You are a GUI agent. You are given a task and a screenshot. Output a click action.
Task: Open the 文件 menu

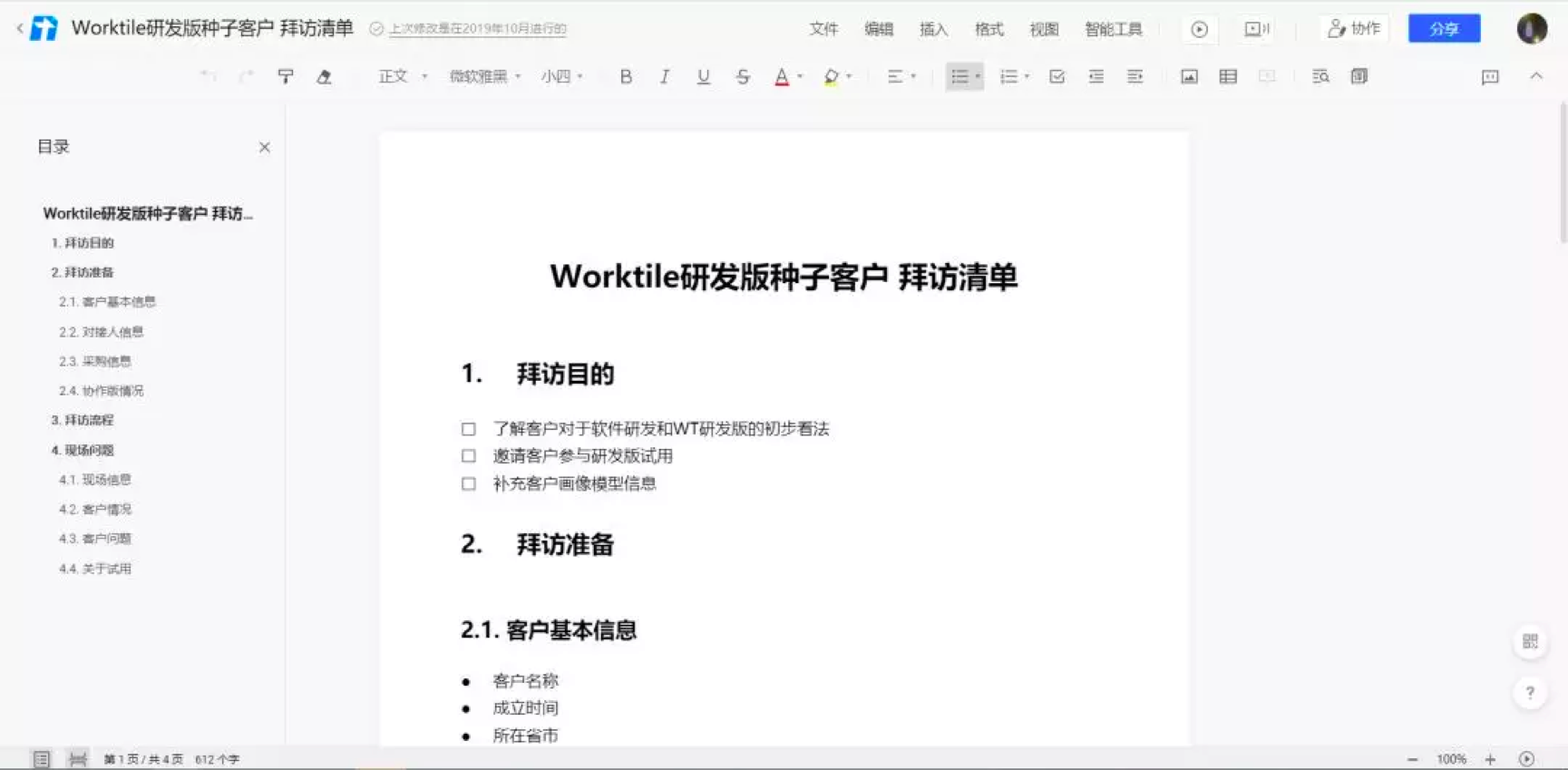tap(823, 29)
